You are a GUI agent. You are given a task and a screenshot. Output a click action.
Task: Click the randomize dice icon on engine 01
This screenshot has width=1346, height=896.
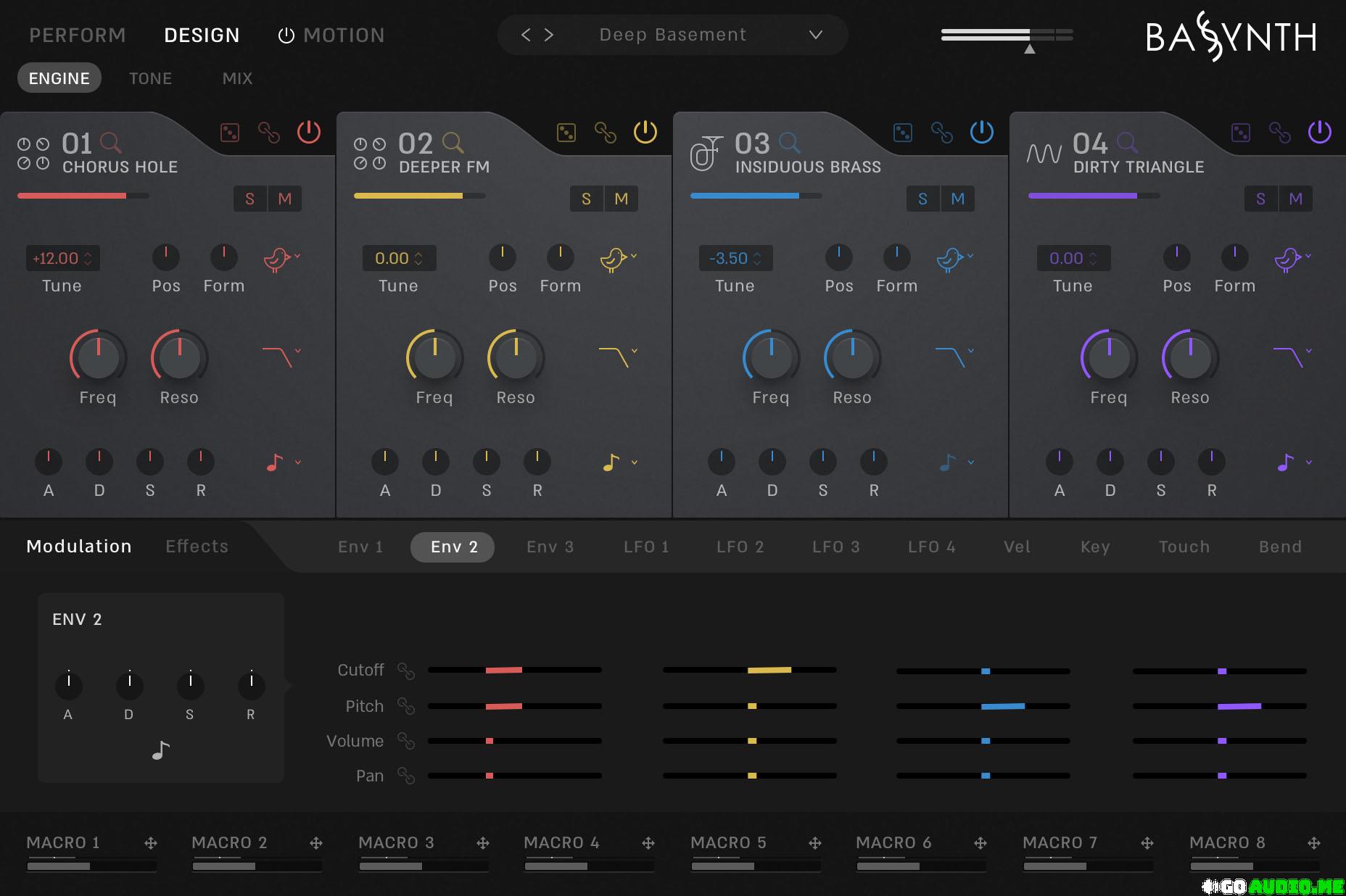tap(230, 133)
